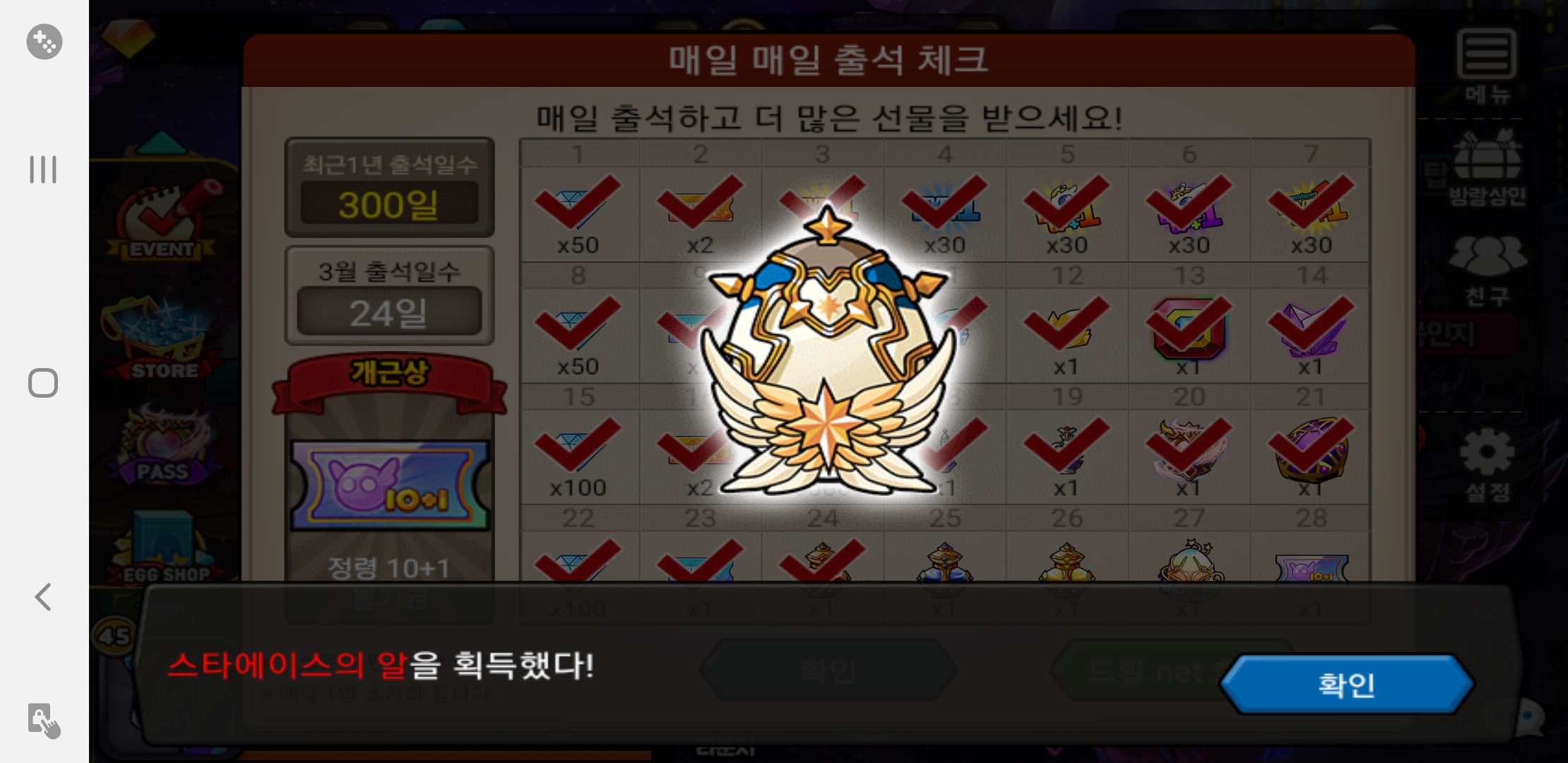Tap the Android back chevron
Screen dimensions: 1568x763
pyautogui.click(x=43, y=597)
